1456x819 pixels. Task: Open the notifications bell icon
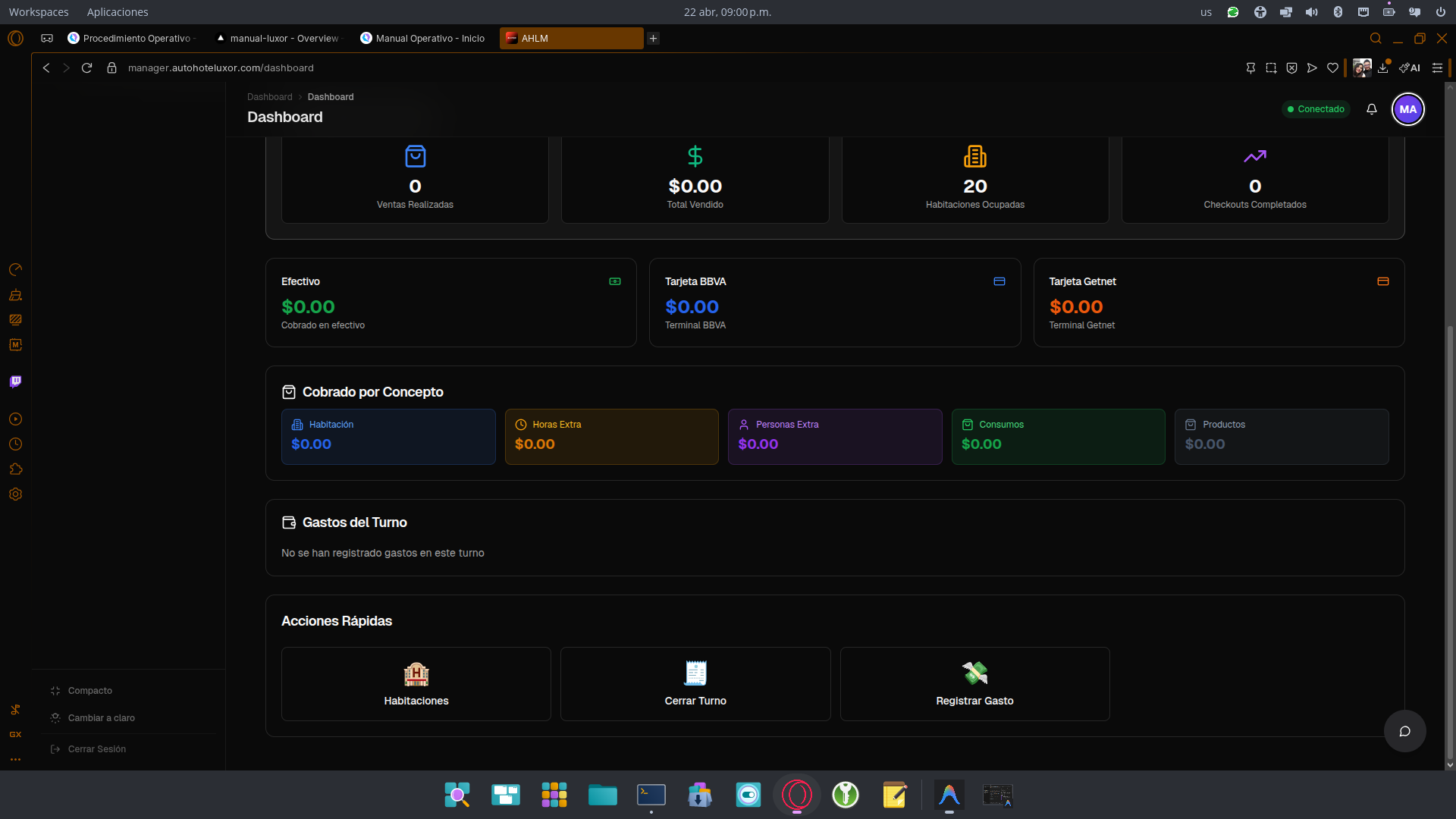(x=1371, y=109)
